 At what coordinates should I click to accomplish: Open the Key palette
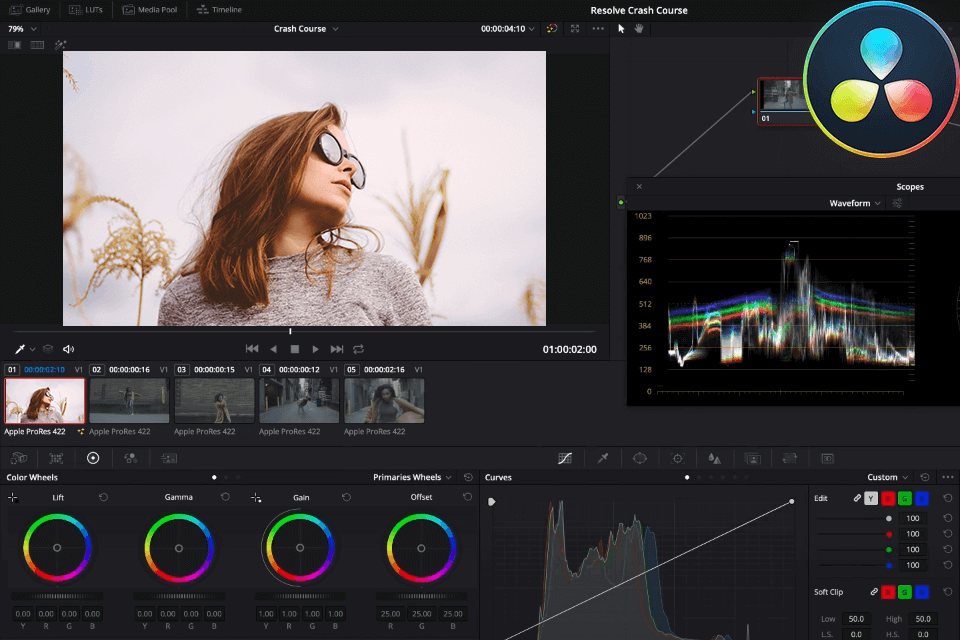752,458
